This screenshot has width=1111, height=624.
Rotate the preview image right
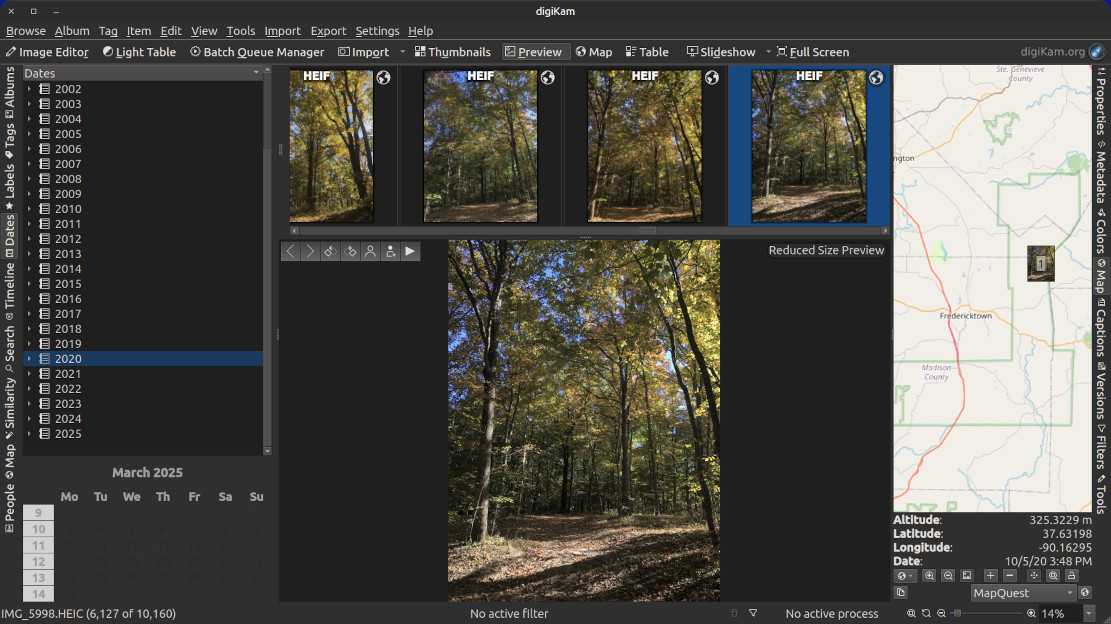[350, 251]
